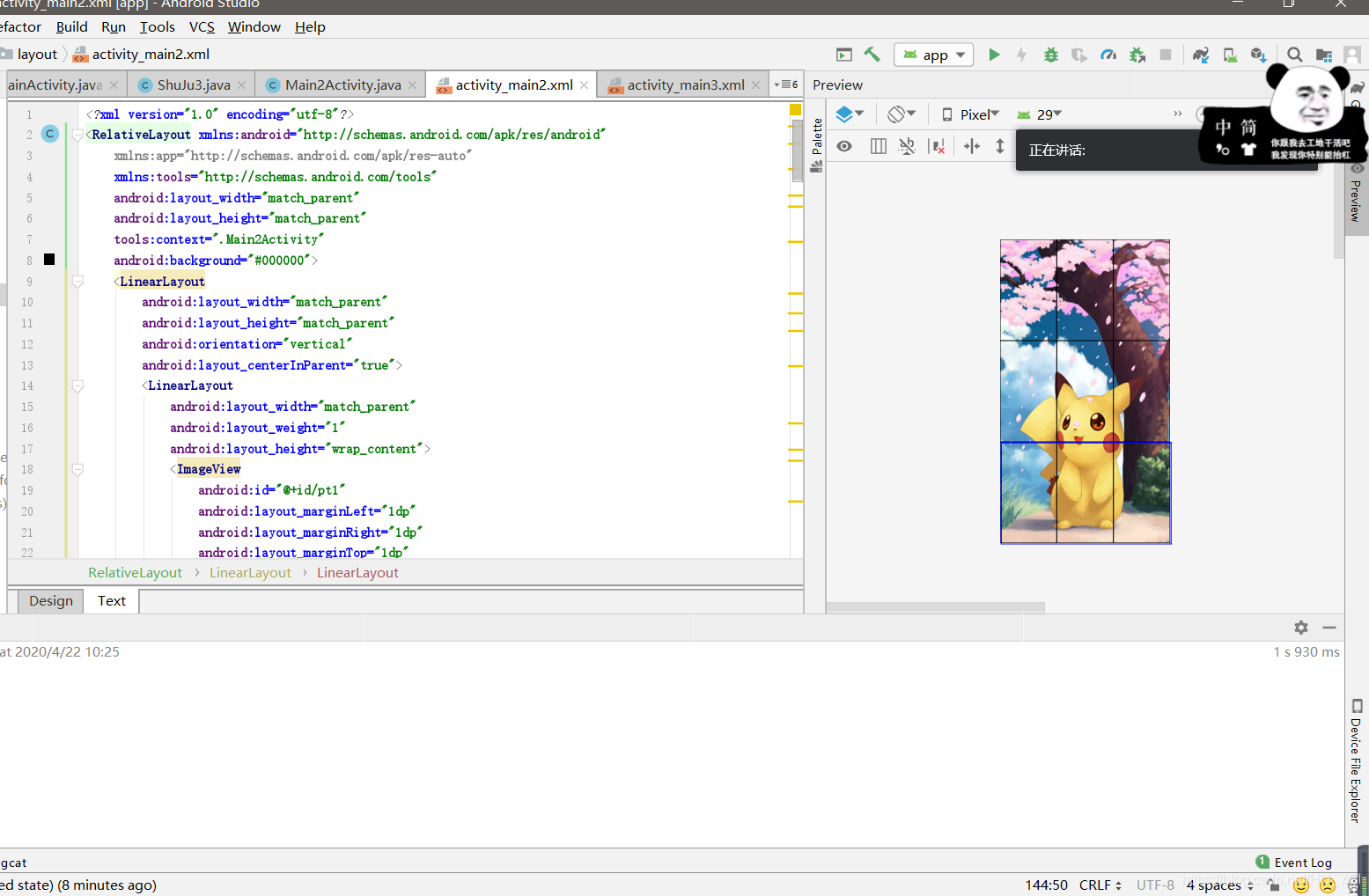Screen dimensions: 1369x896
Task: Open the app run configuration dropdown
Action: pyautogui.click(x=934, y=55)
